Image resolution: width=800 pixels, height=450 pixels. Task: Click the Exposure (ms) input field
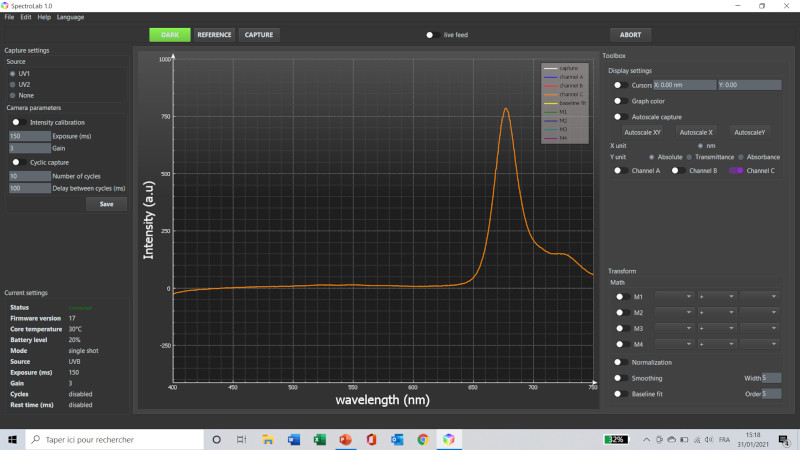pyautogui.click(x=29, y=135)
